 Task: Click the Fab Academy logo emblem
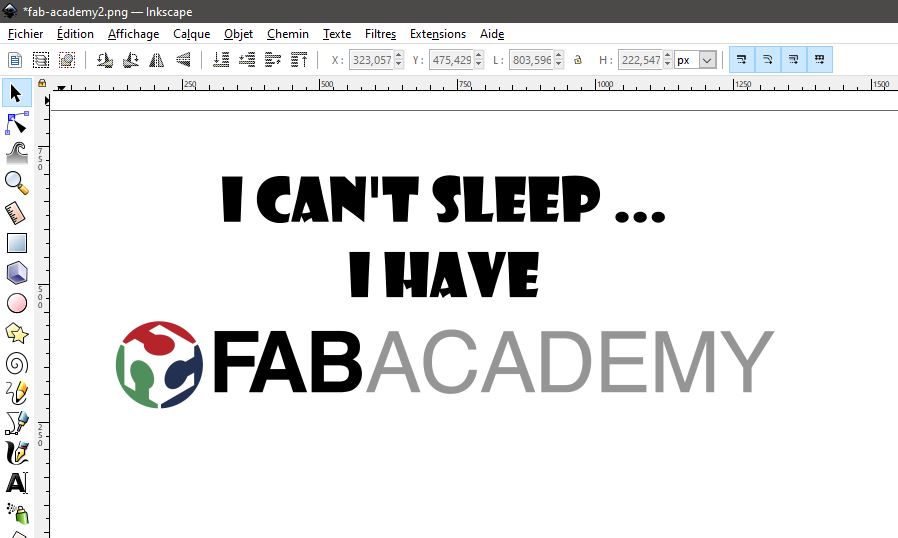(x=159, y=364)
